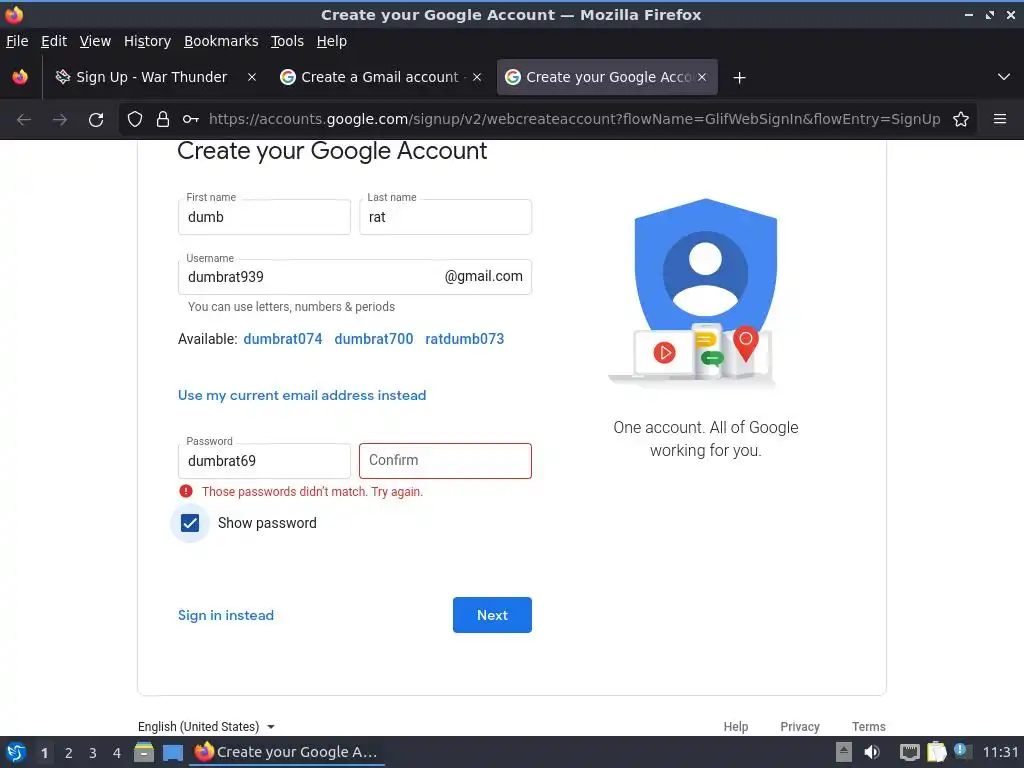
Task: Select the Firefox taskbar window entry
Action: click(x=287, y=752)
